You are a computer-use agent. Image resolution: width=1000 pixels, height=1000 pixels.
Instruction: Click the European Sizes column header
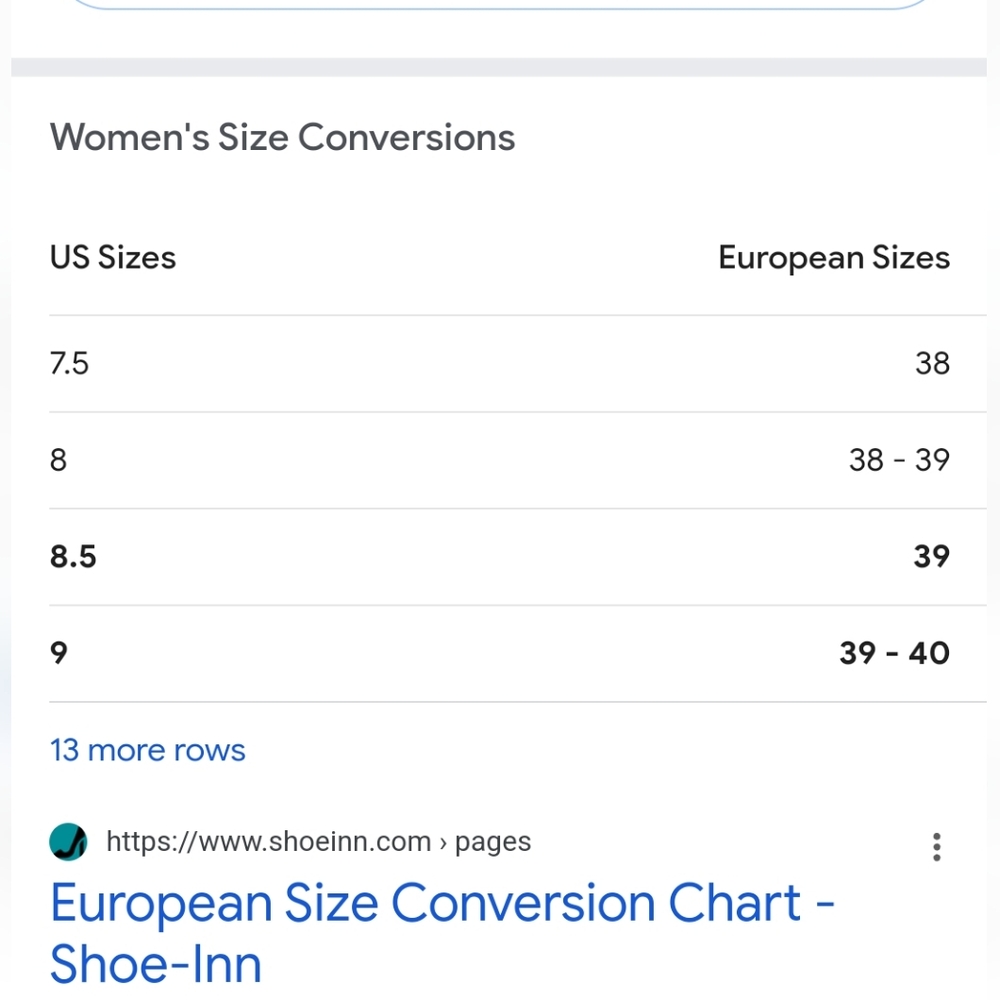[x=834, y=258]
